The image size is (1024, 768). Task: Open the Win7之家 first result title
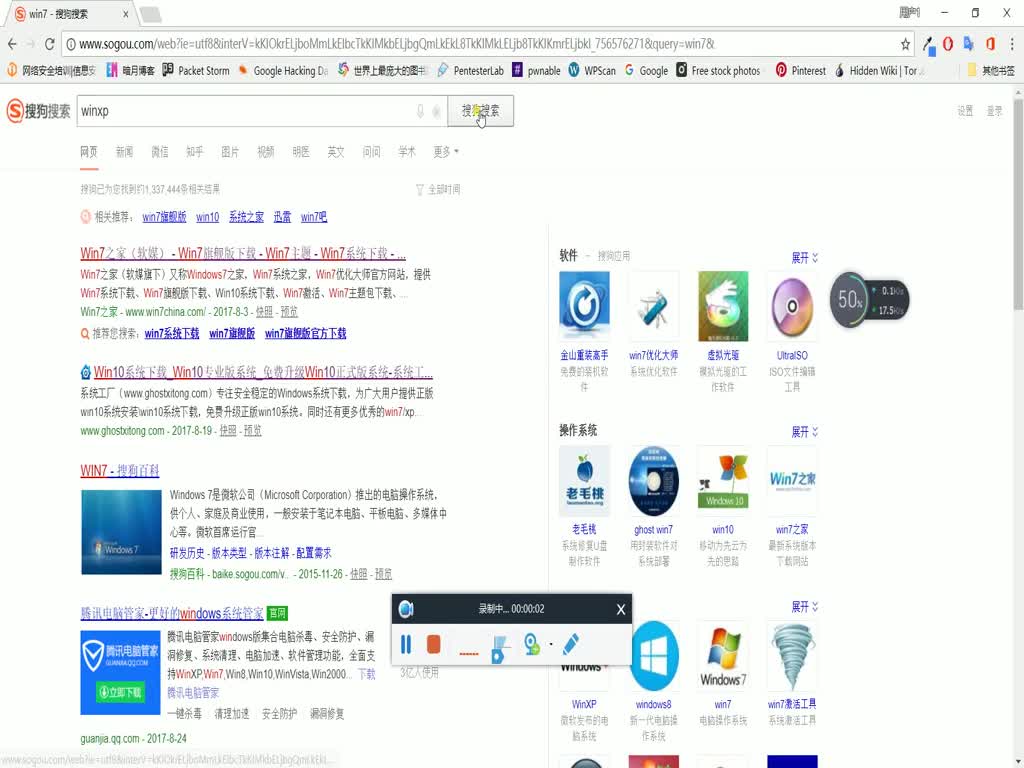coord(243,253)
